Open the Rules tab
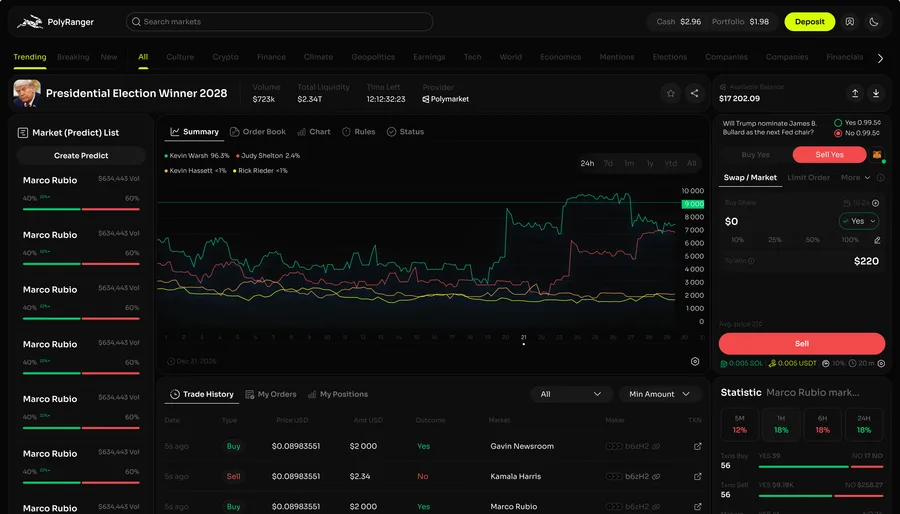This screenshot has height=514, width=900. pos(359,132)
